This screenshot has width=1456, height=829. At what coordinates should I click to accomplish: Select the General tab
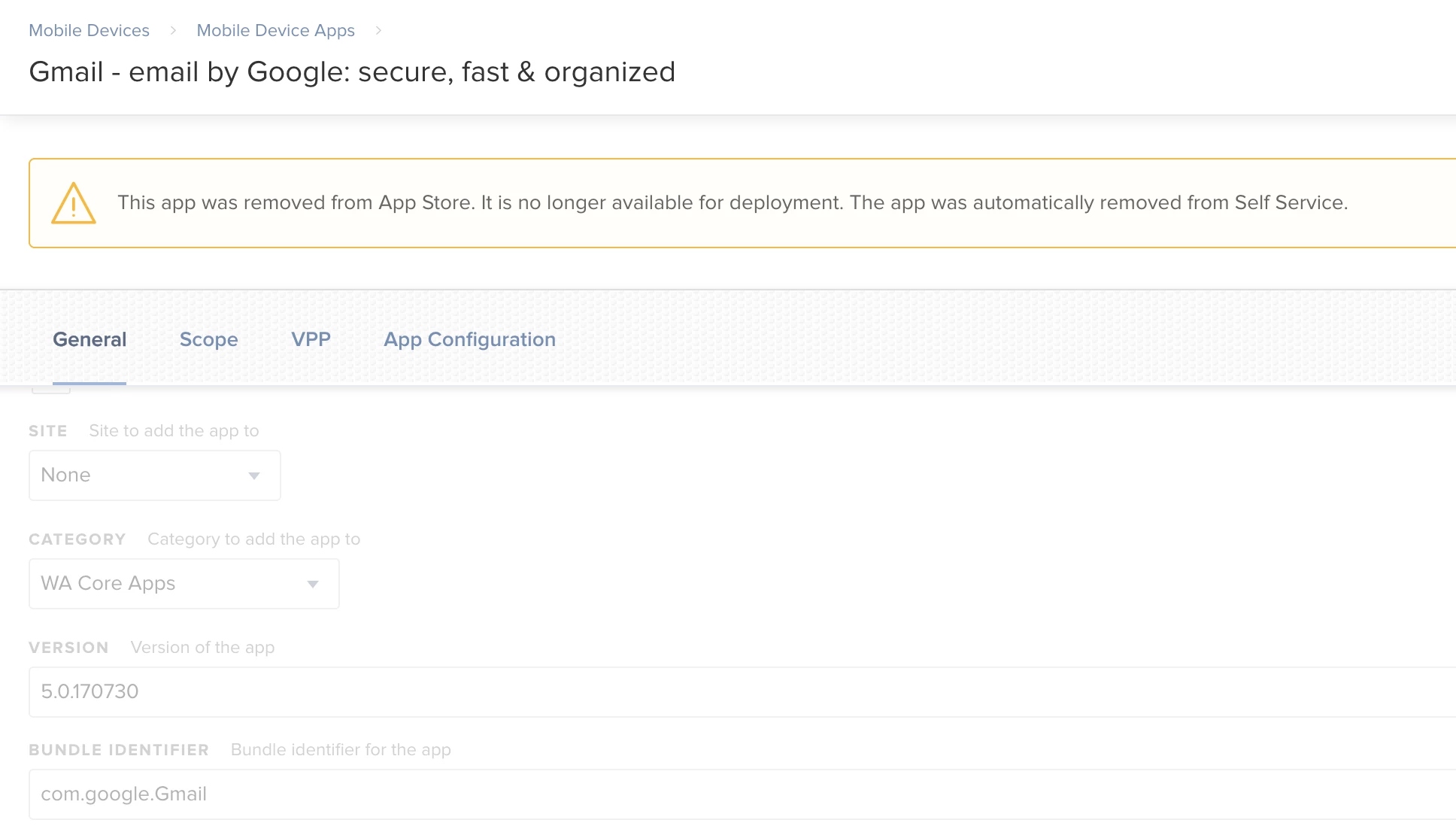point(89,339)
